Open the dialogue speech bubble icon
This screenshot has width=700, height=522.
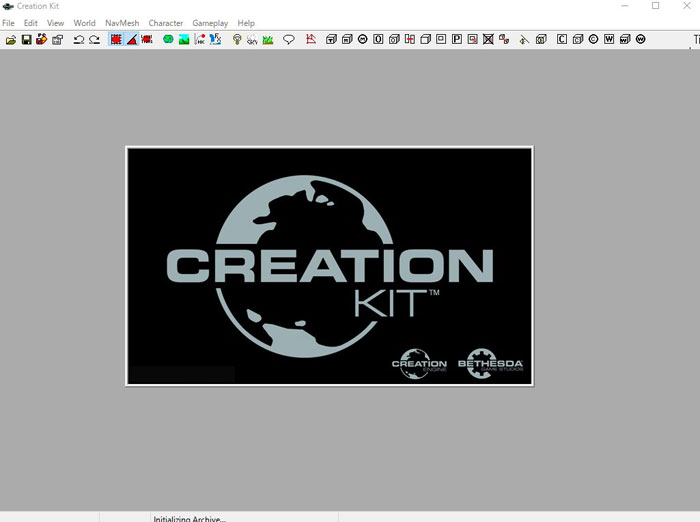[289, 40]
